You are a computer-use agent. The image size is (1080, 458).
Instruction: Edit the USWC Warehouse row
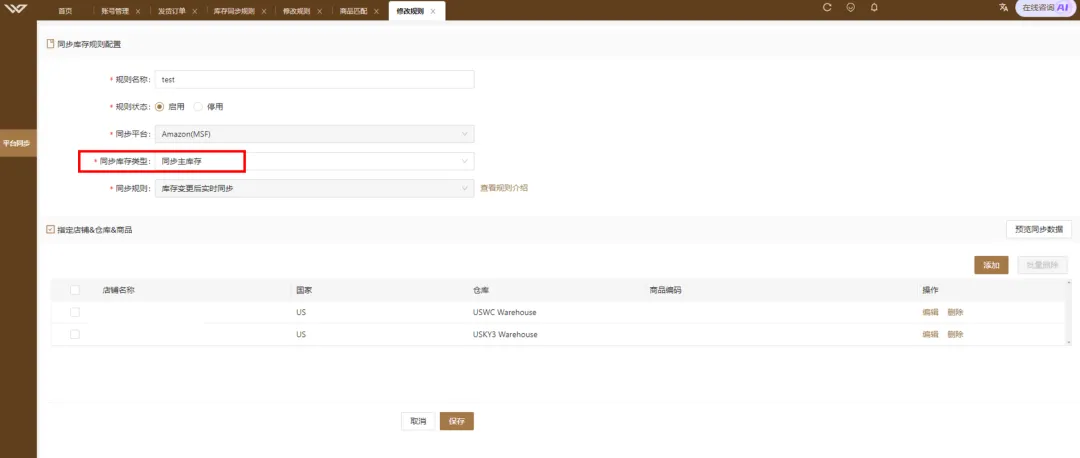[930, 312]
